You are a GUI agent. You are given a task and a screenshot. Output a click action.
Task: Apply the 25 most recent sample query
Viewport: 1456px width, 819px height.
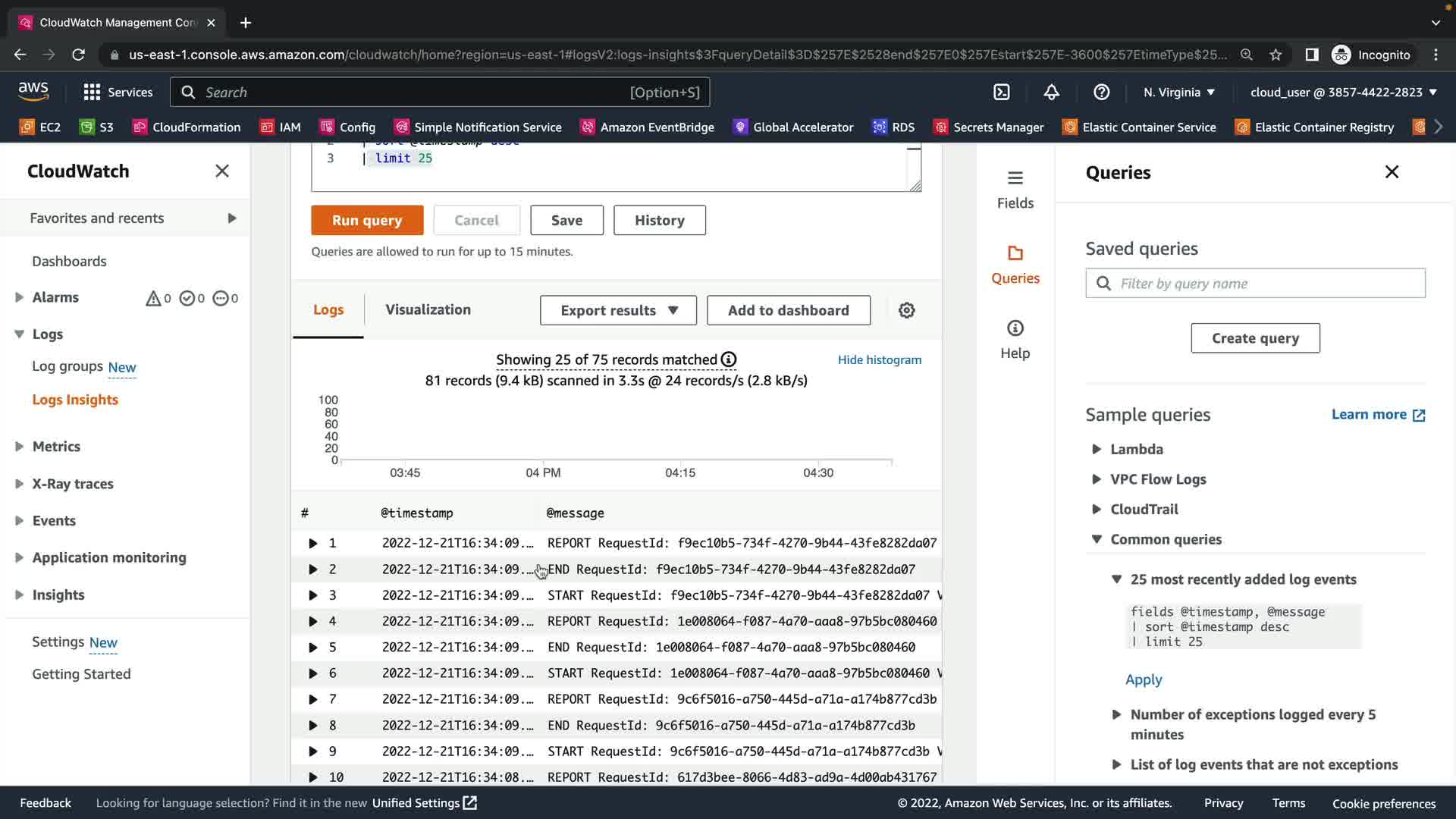(x=1143, y=679)
